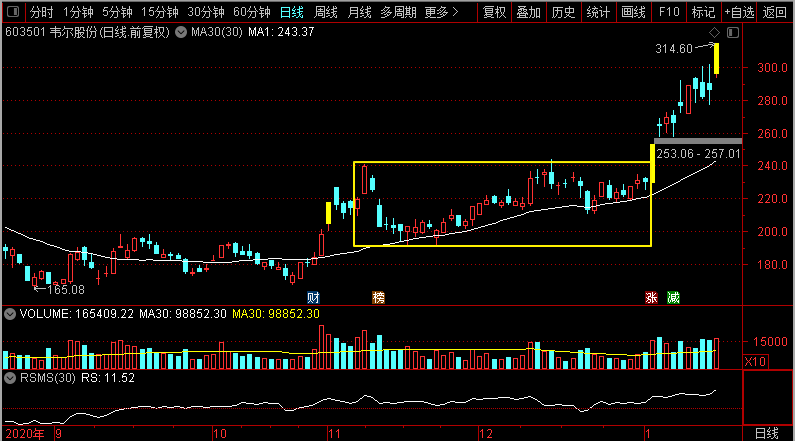Switch to the 分时 intraday tab
The width and height of the screenshot is (795, 441).
click(x=40, y=13)
